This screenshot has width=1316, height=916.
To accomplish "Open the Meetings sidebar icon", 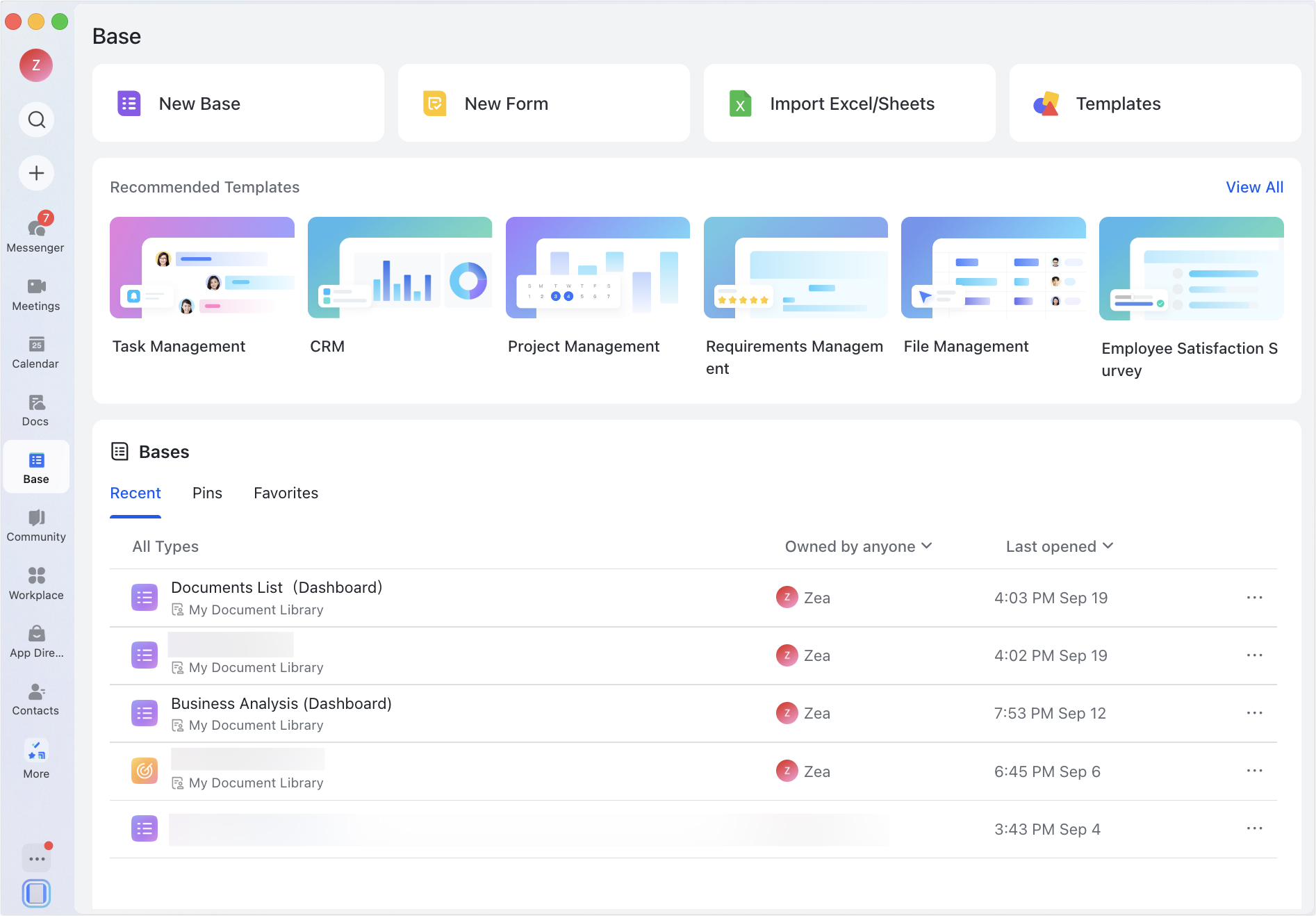I will pyautogui.click(x=36, y=295).
